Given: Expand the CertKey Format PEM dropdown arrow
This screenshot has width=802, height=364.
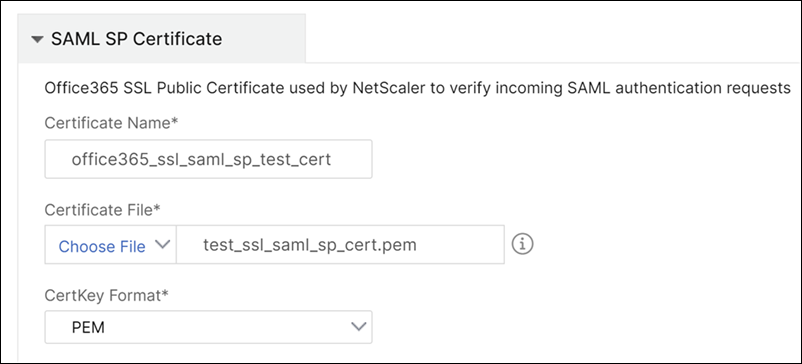Looking at the screenshot, I should tap(359, 326).
